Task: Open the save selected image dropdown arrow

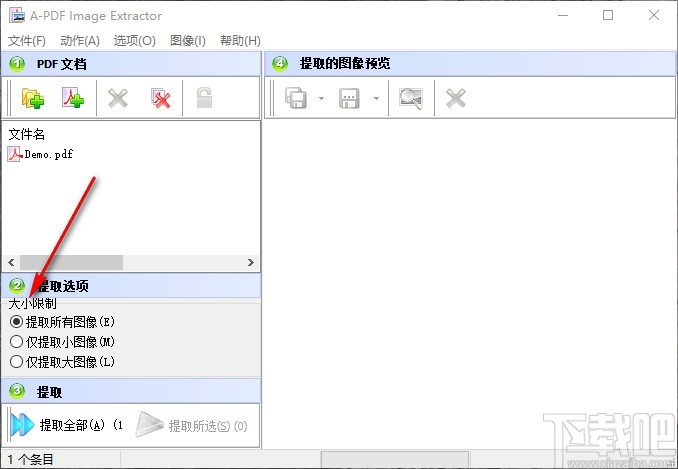Action: point(376,99)
